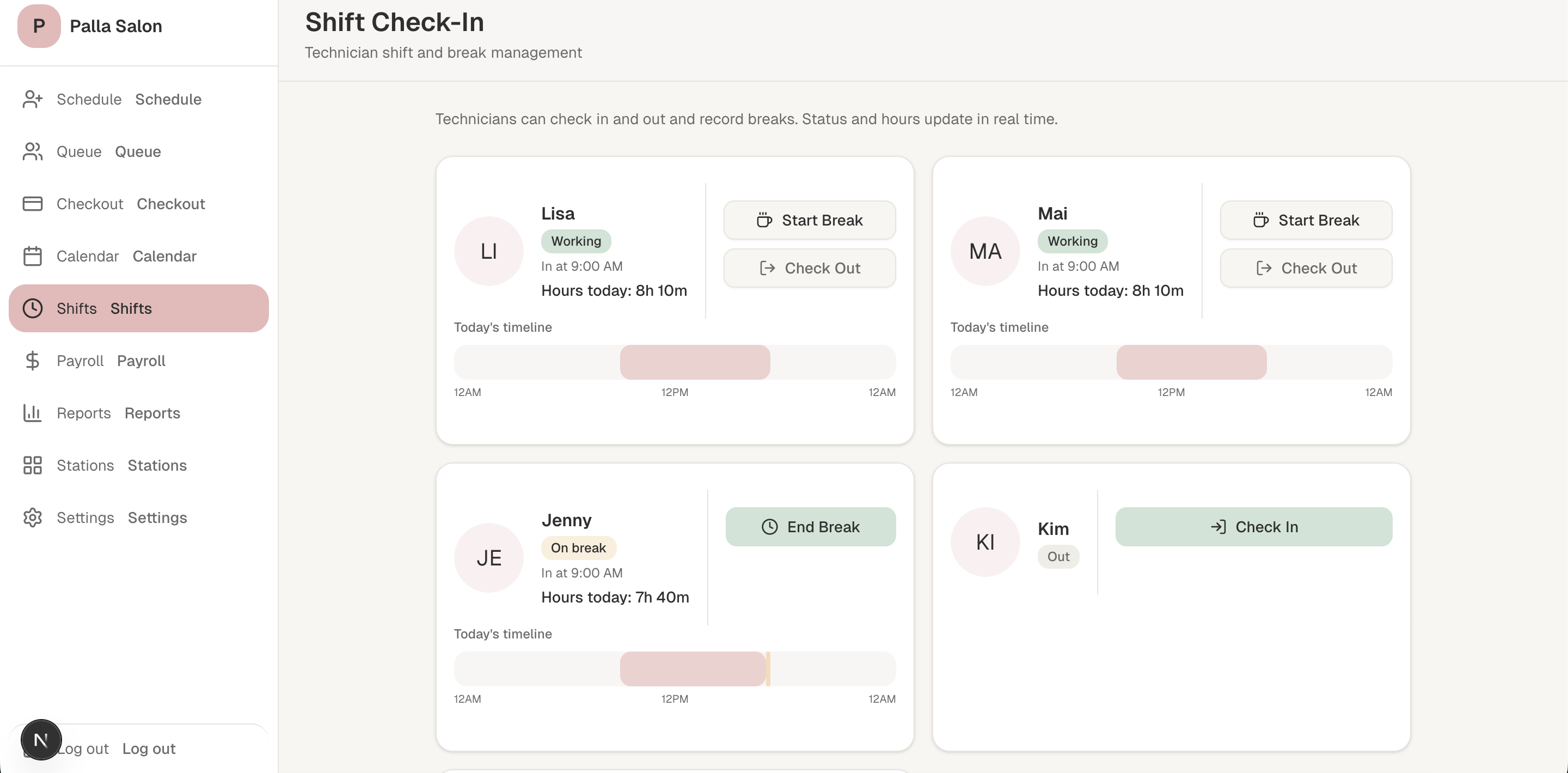
Task: Click the Schedule person-plus icon in sidebar
Action: 32,99
